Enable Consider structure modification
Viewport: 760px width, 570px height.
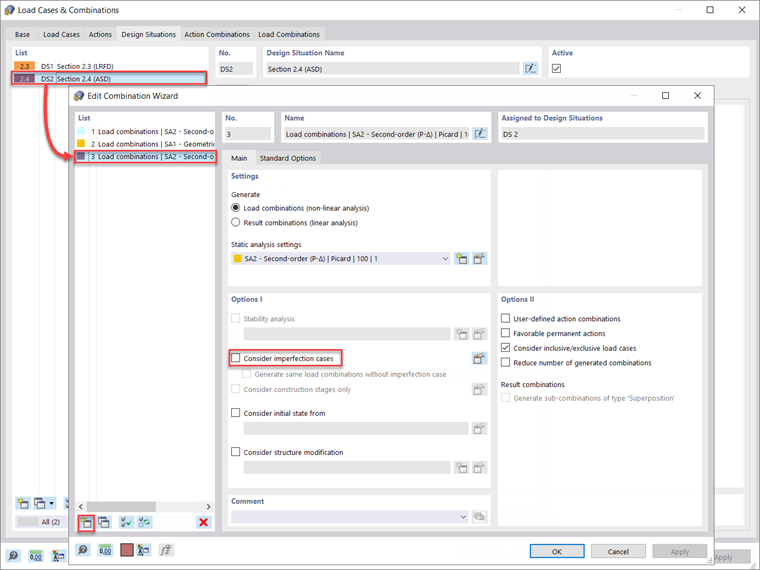236,452
